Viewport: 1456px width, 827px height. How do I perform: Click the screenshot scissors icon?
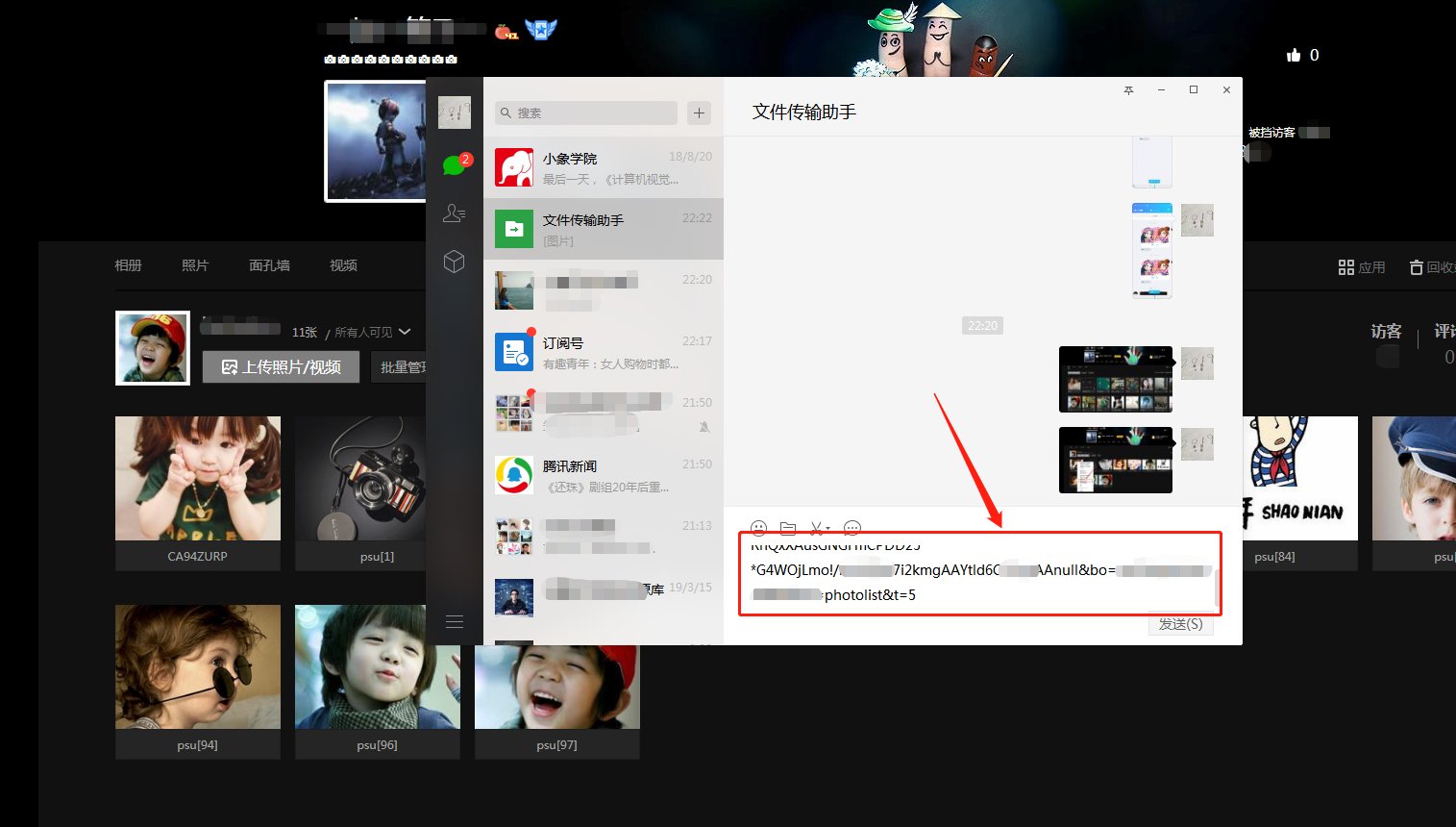coord(817,528)
